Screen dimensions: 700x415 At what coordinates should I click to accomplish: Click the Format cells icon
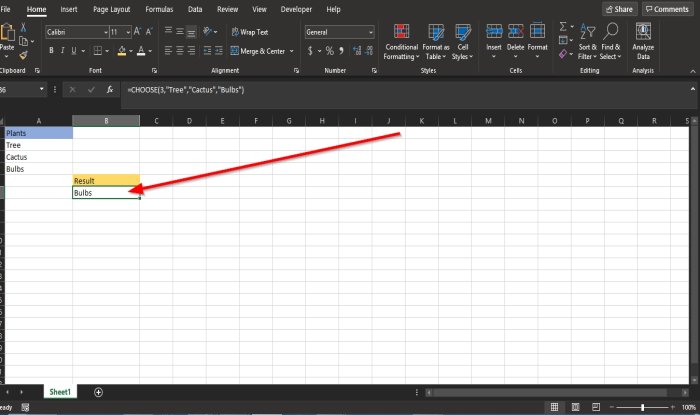pyautogui.click(x=538, y=31)
